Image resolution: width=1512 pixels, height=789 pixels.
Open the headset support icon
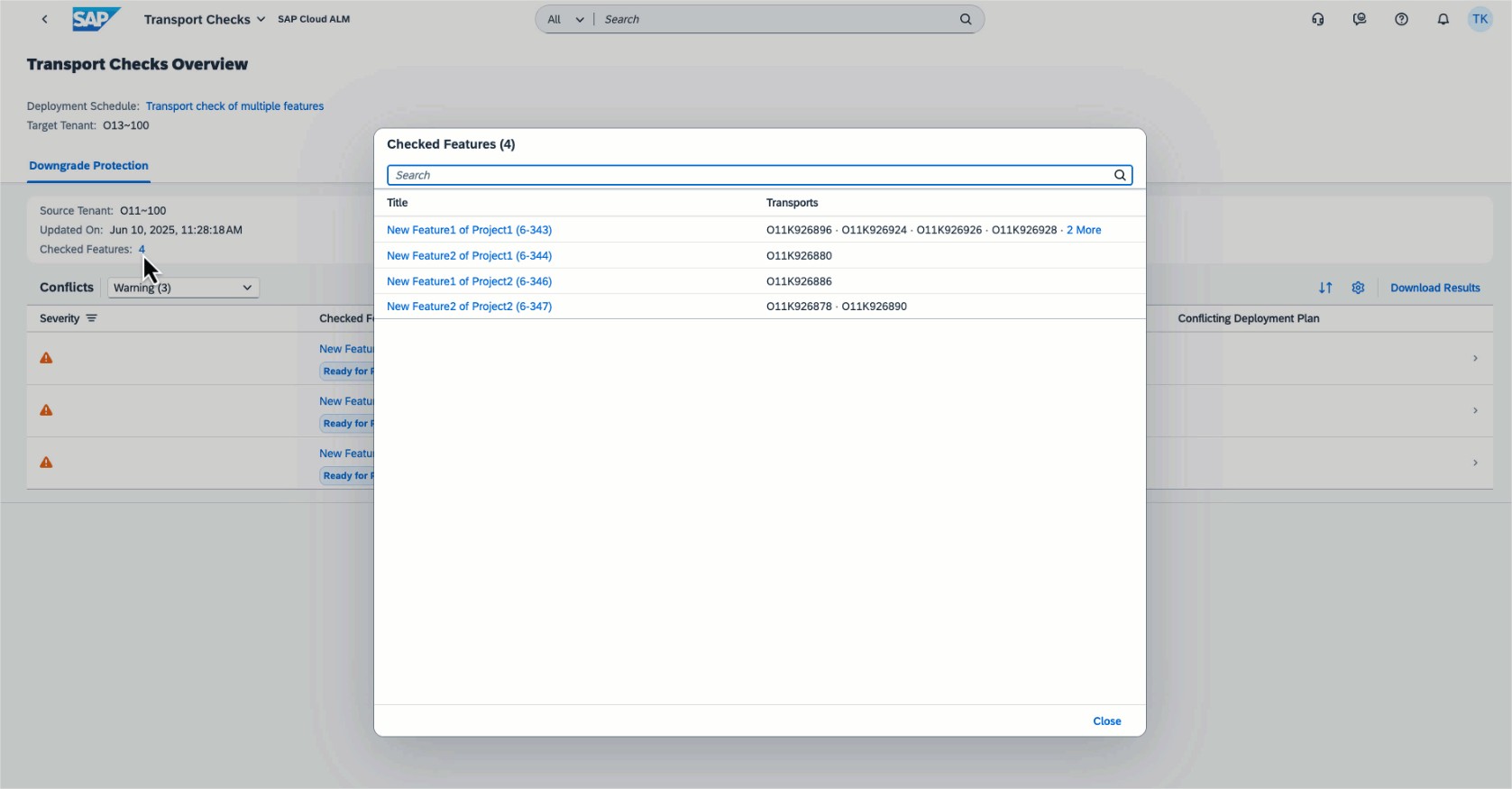pos(1317,19)
